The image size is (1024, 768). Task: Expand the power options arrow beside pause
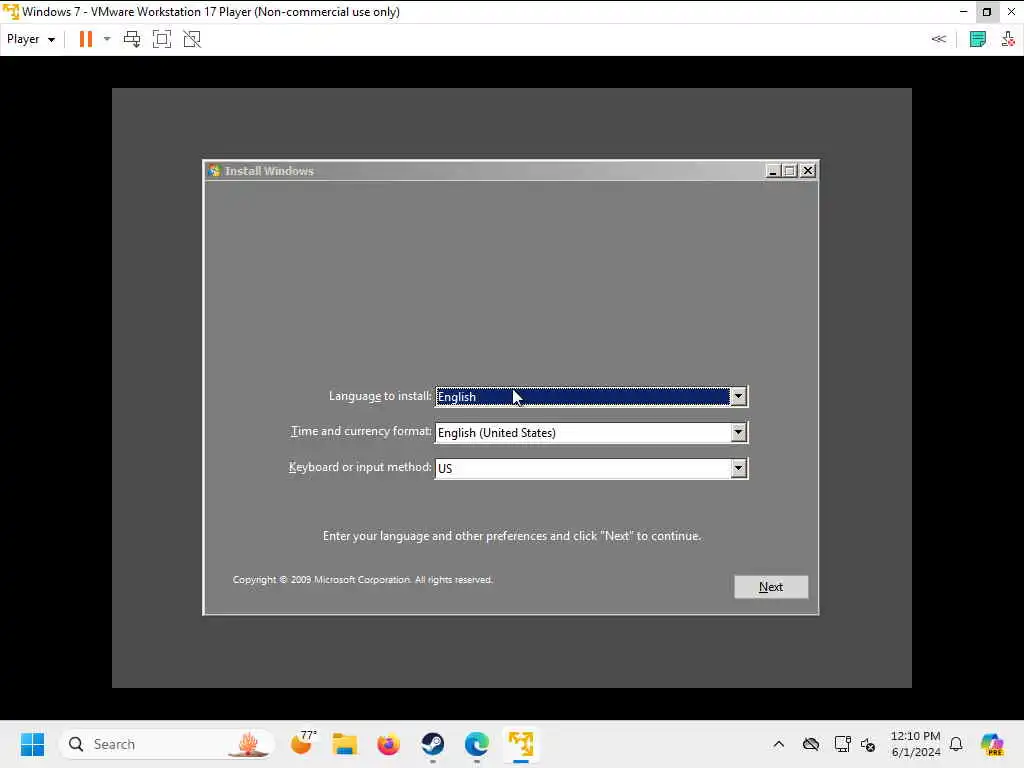(107, 39)
